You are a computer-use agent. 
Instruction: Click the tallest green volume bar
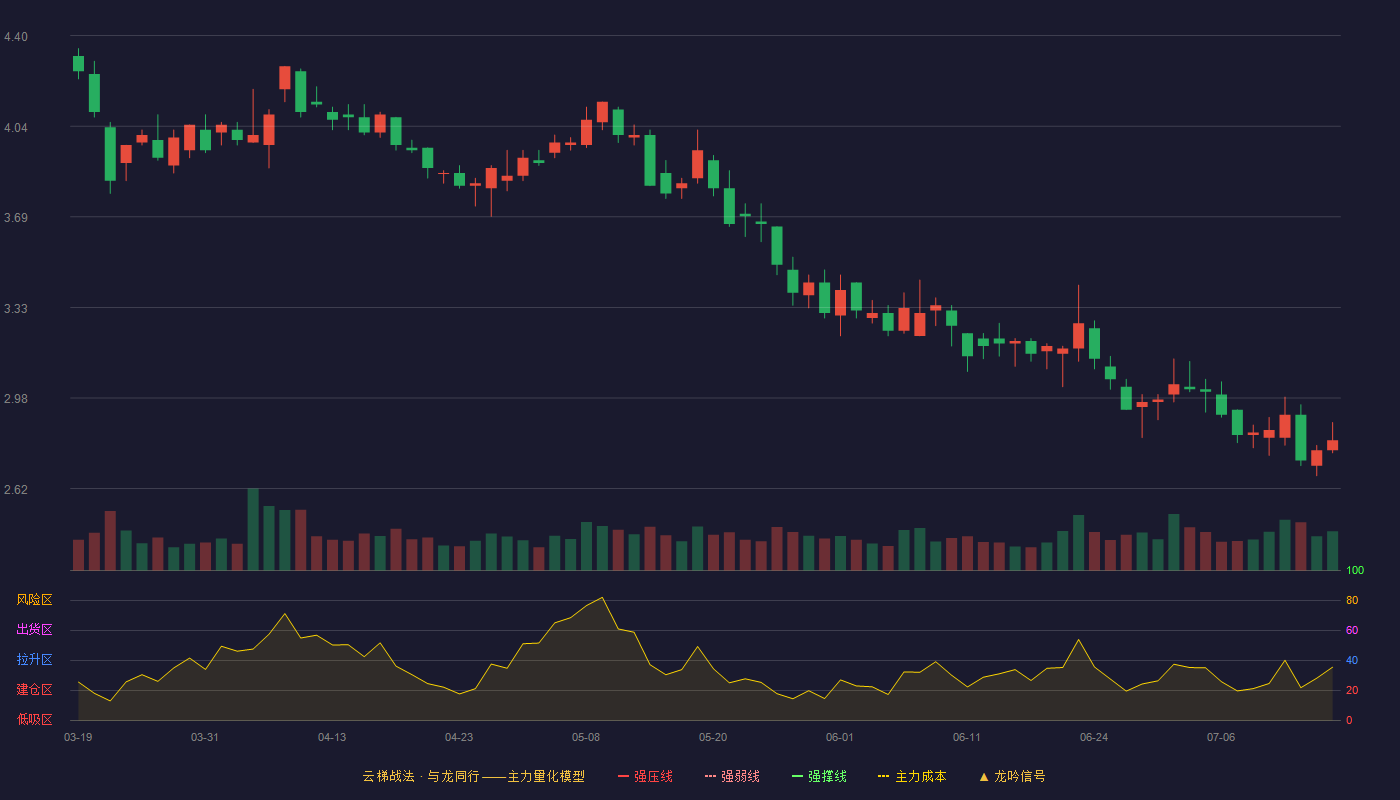point(253,529)
